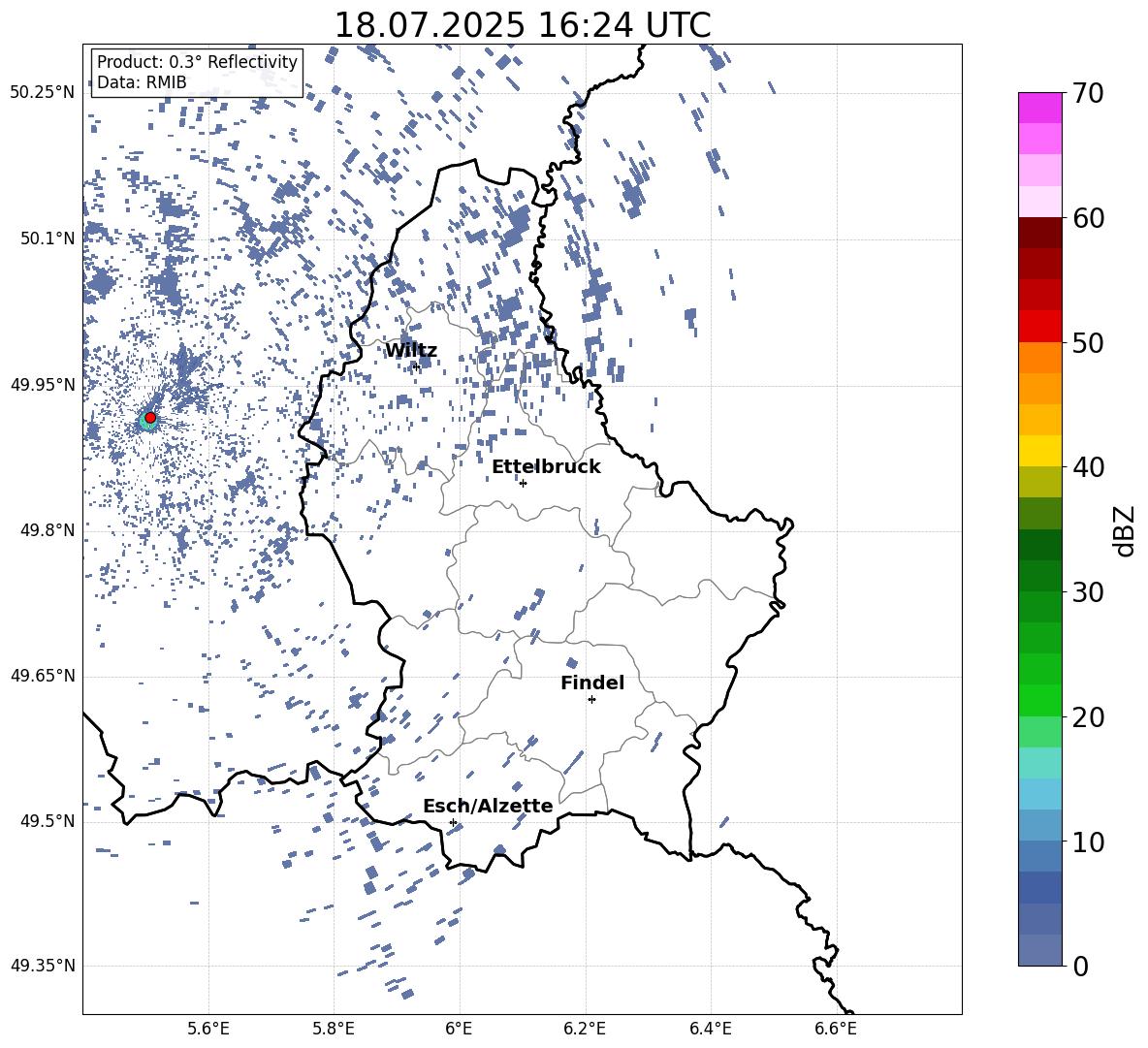Click the 5.8°E longitude label
1148x1048 pixels.
click(334, 1030)
